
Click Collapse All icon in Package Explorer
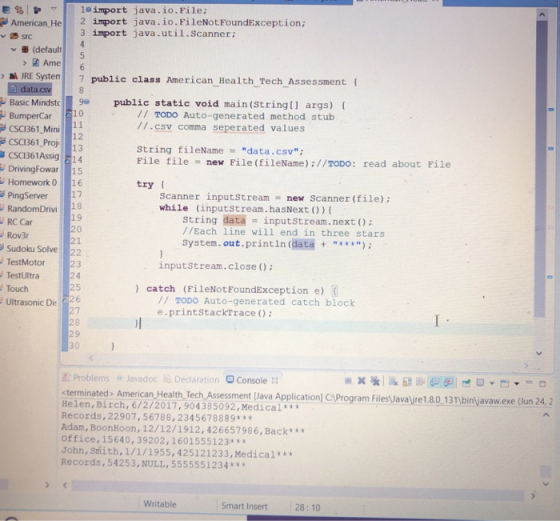pos(6,10)
